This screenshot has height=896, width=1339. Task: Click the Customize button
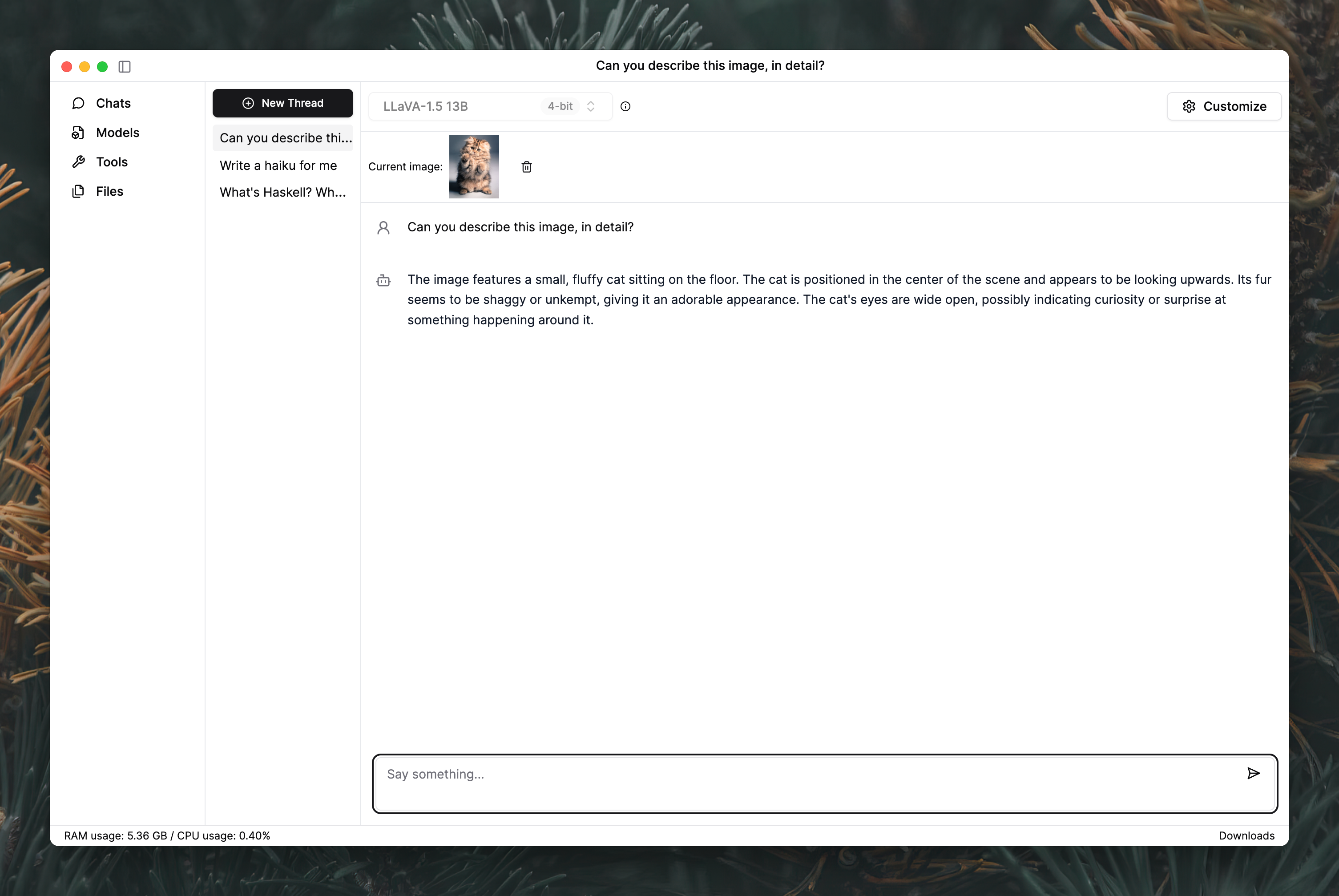pyautogui.click(x=1224, y=106)
